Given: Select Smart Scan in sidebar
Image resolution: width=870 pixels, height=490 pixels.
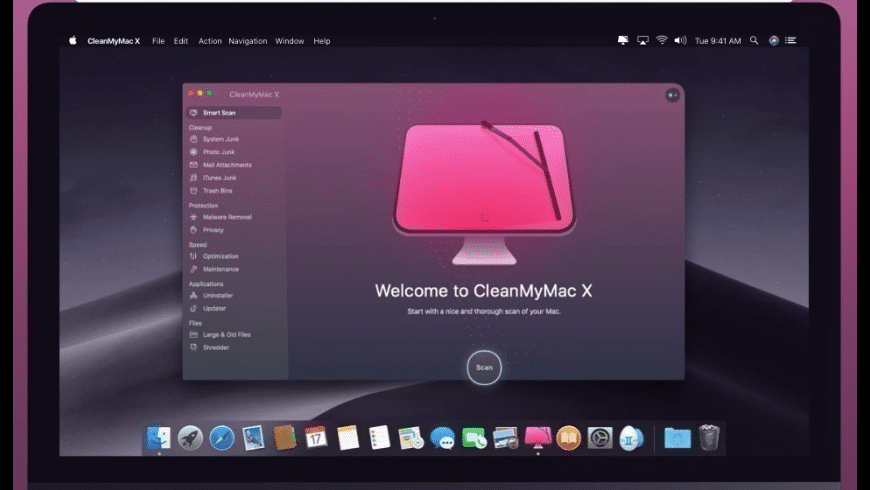Looking at the screenshot, I should pos(234,113).
